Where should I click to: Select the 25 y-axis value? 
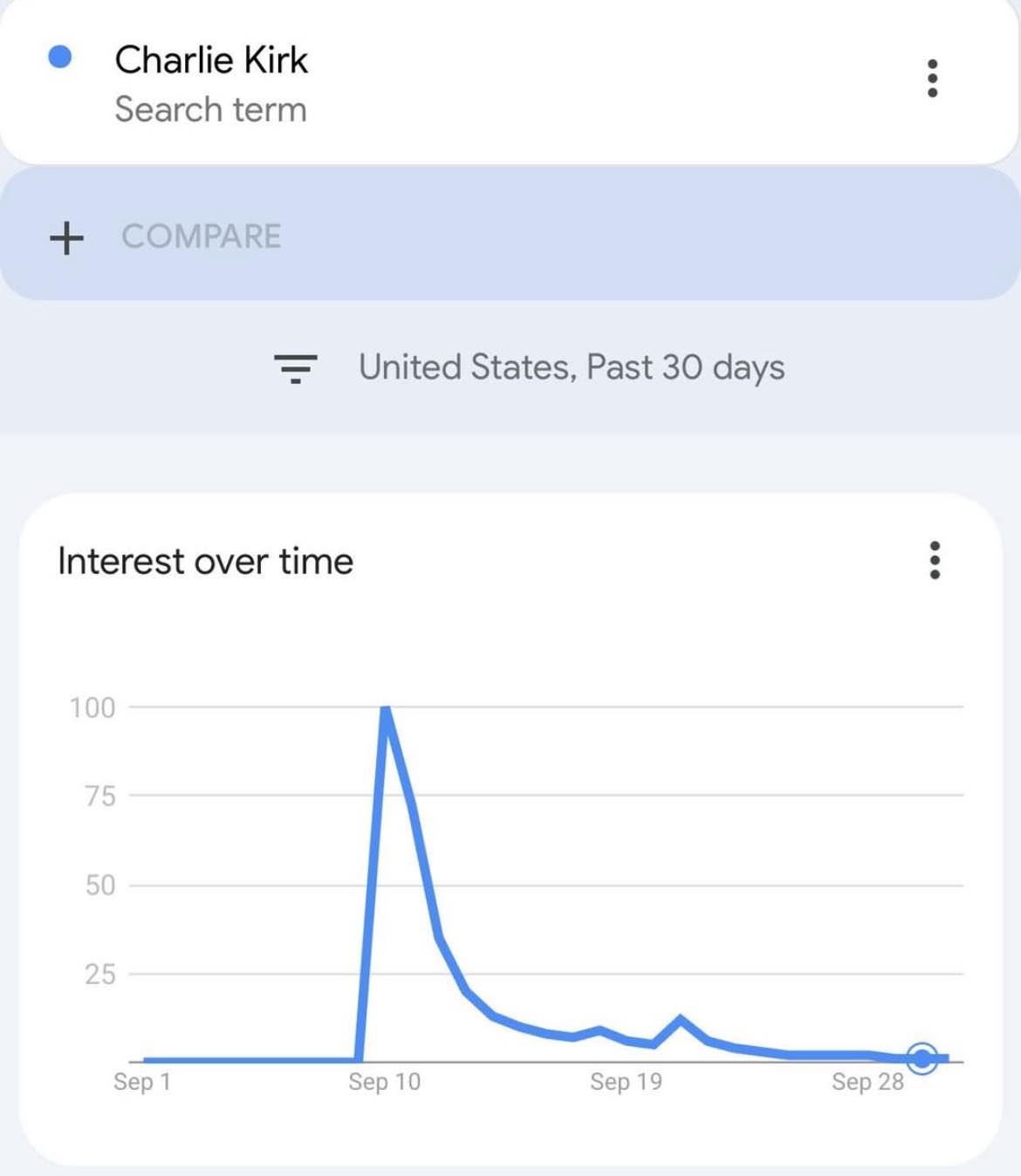tap(100, 974)
